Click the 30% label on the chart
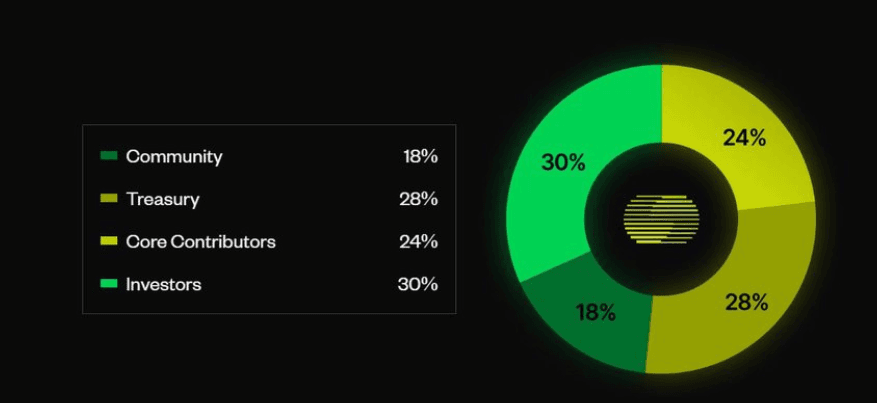Viewport: 877px width, 403px height. click(x=563, y=163)
